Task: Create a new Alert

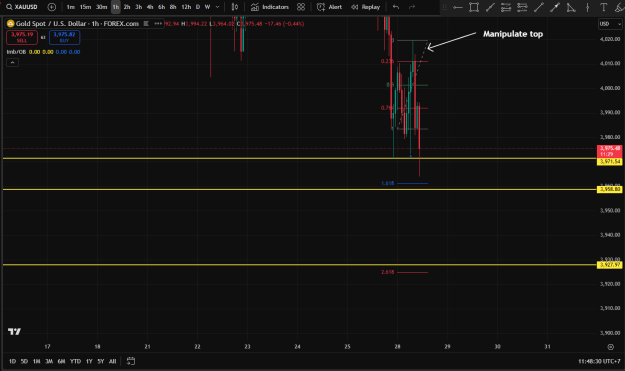Action: (x=329, y=7)
